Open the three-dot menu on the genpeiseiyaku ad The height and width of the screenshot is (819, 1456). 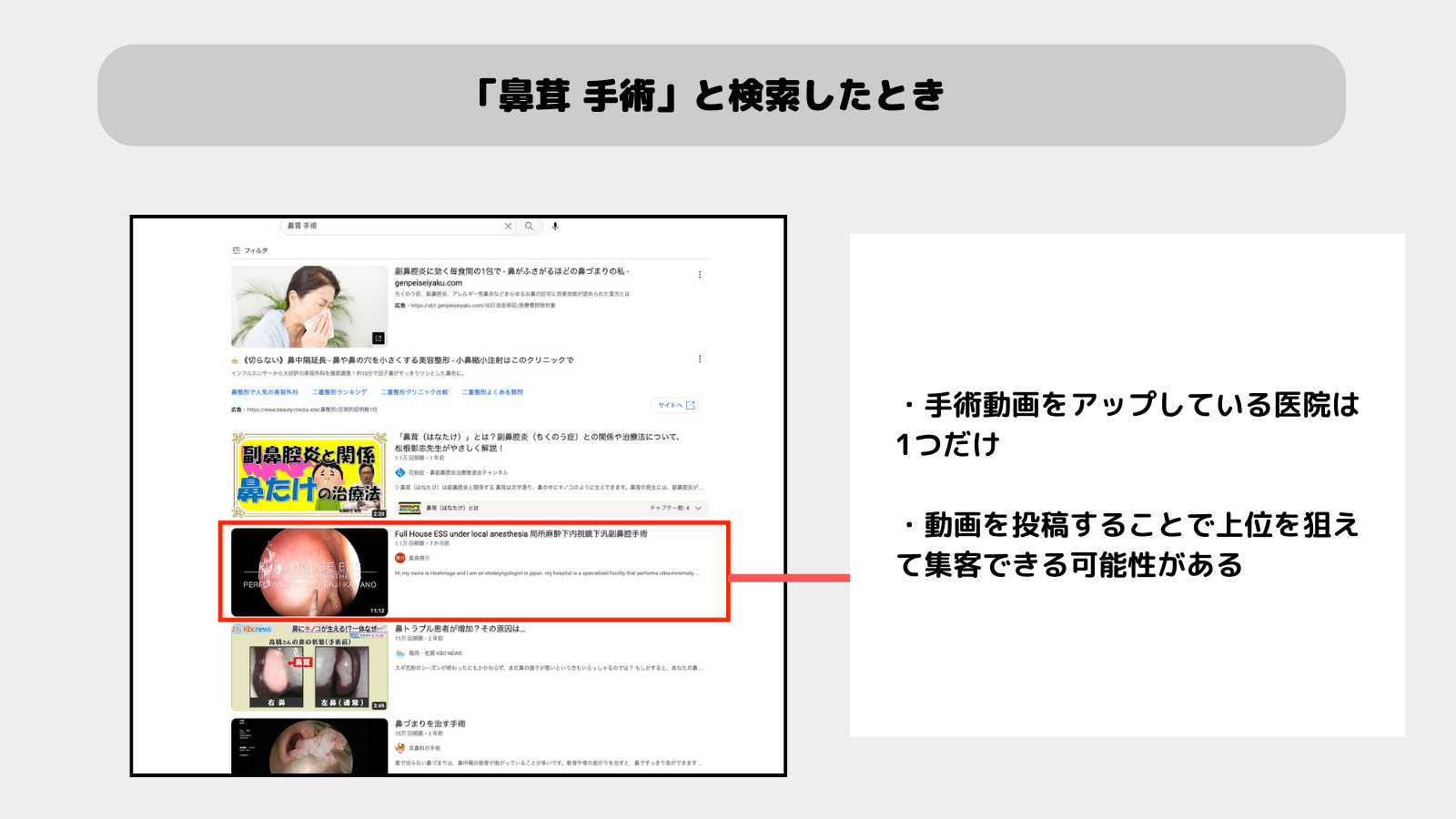(x=701, y=275)
